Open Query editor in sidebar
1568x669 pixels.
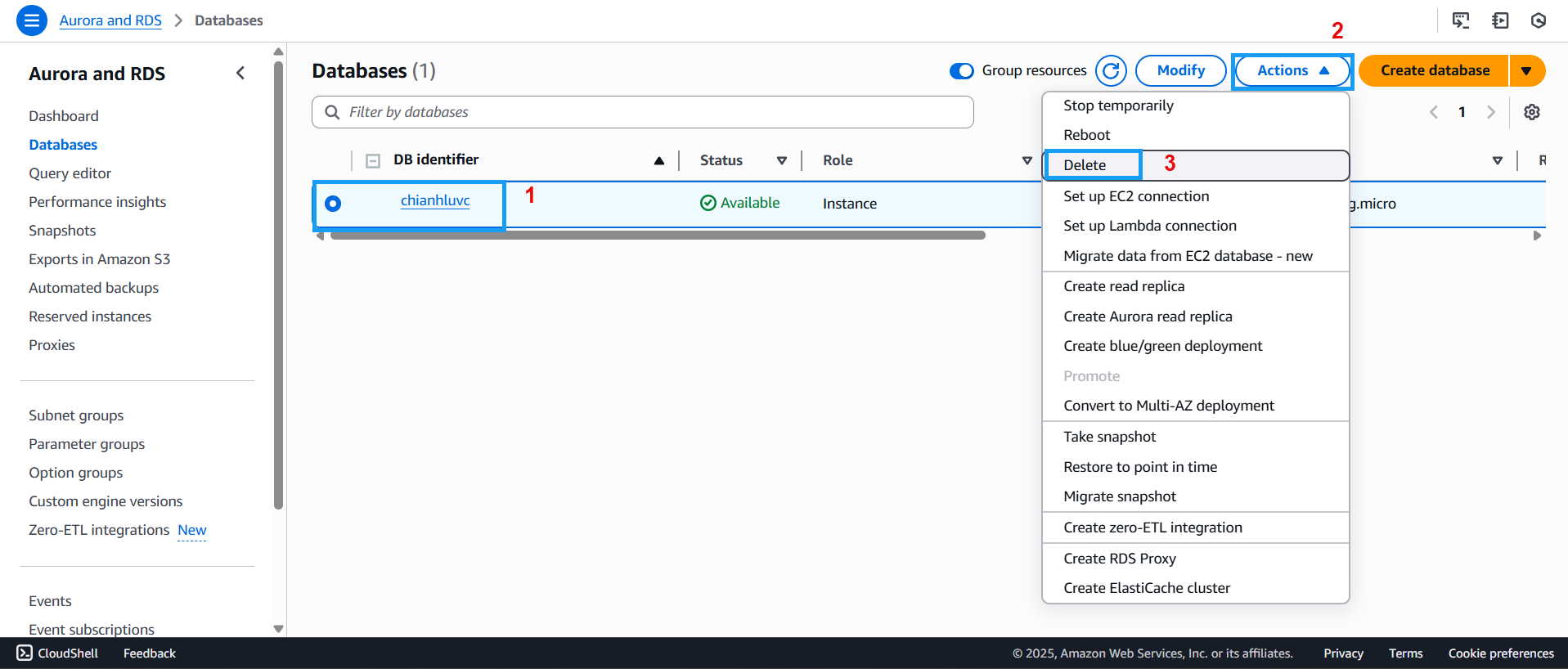(70, 173)
